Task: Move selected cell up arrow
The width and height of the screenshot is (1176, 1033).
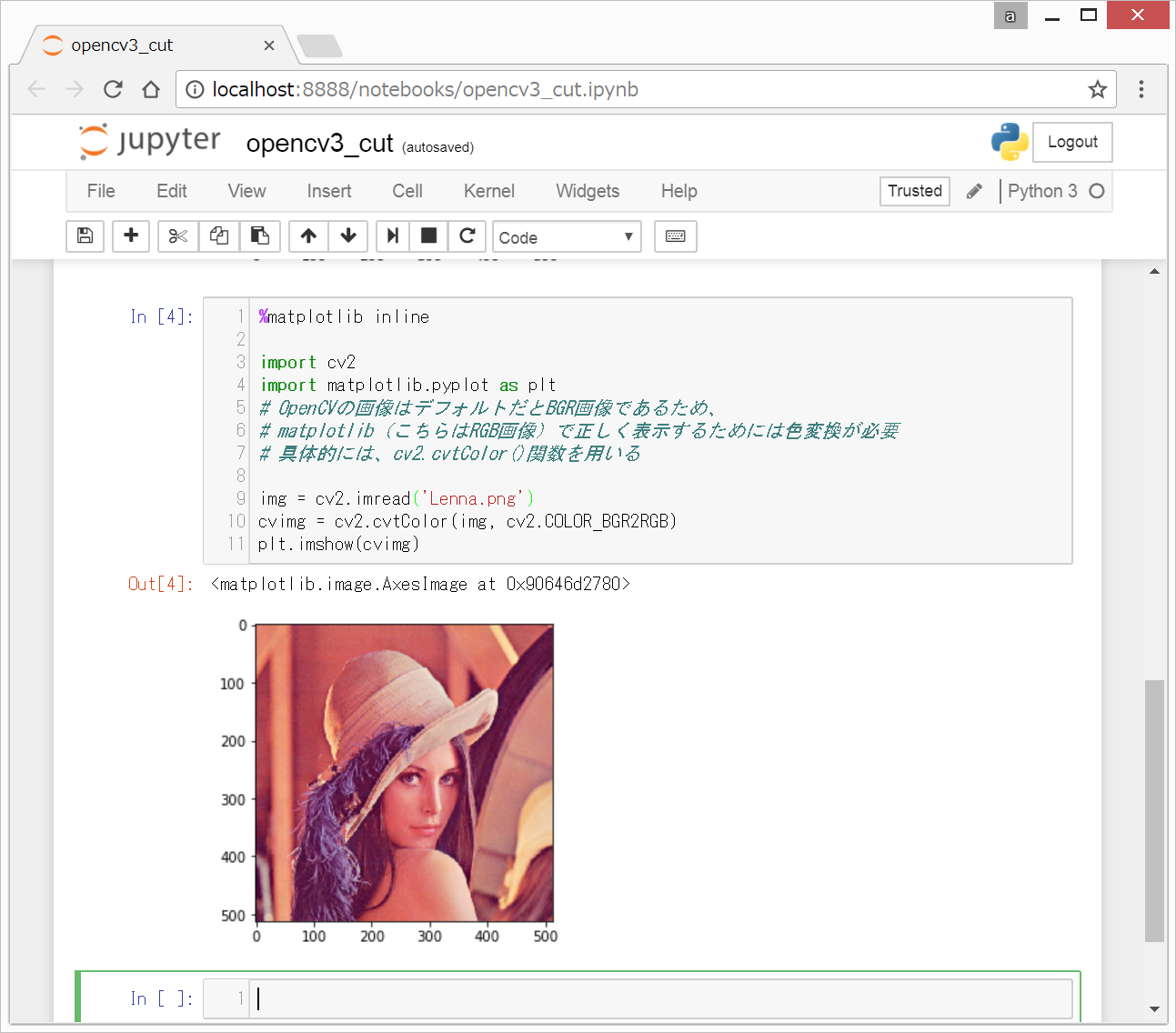Action: (x=308, y=236)
